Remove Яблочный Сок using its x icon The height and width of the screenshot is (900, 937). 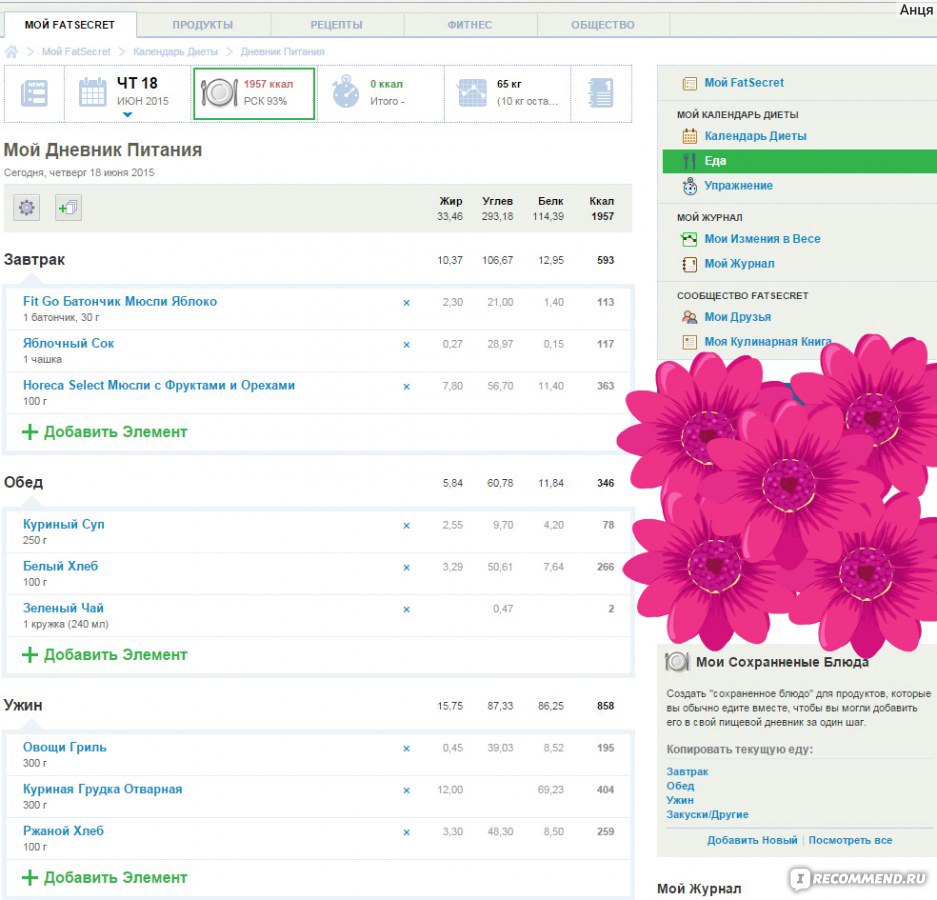(x=406, y=345)
